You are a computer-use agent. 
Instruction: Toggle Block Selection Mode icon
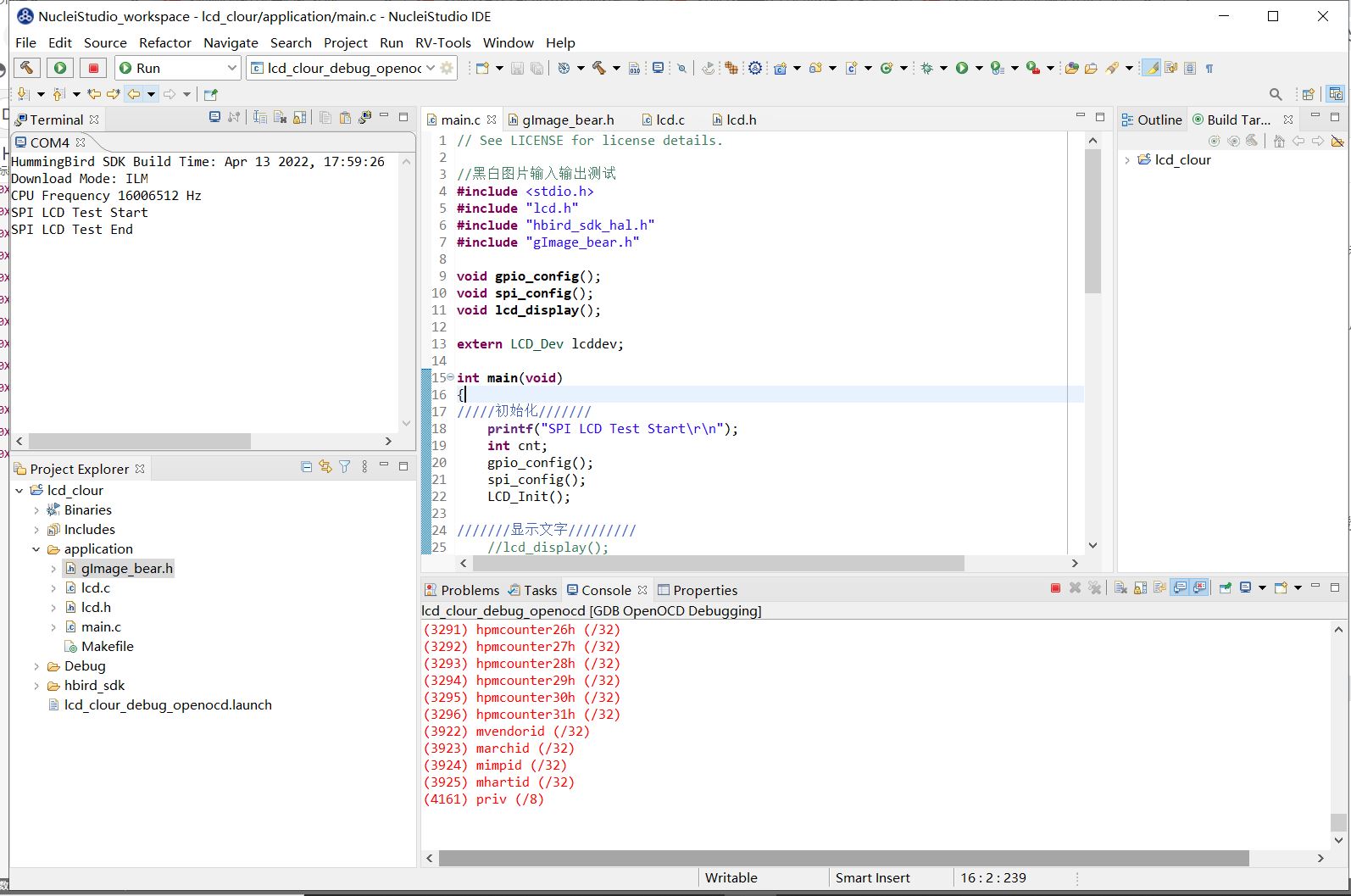tap(1190, 68)
